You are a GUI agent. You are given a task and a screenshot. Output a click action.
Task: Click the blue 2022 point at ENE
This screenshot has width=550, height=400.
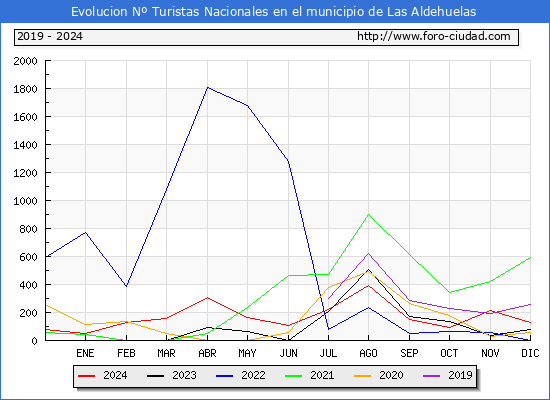(x=85, y=232)
